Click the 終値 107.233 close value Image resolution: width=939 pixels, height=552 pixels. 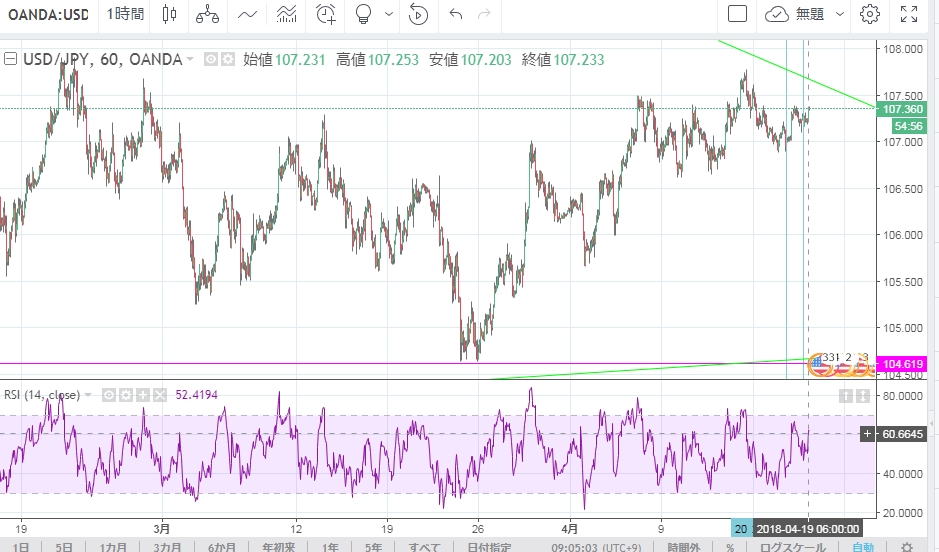[x=563, y=59]
